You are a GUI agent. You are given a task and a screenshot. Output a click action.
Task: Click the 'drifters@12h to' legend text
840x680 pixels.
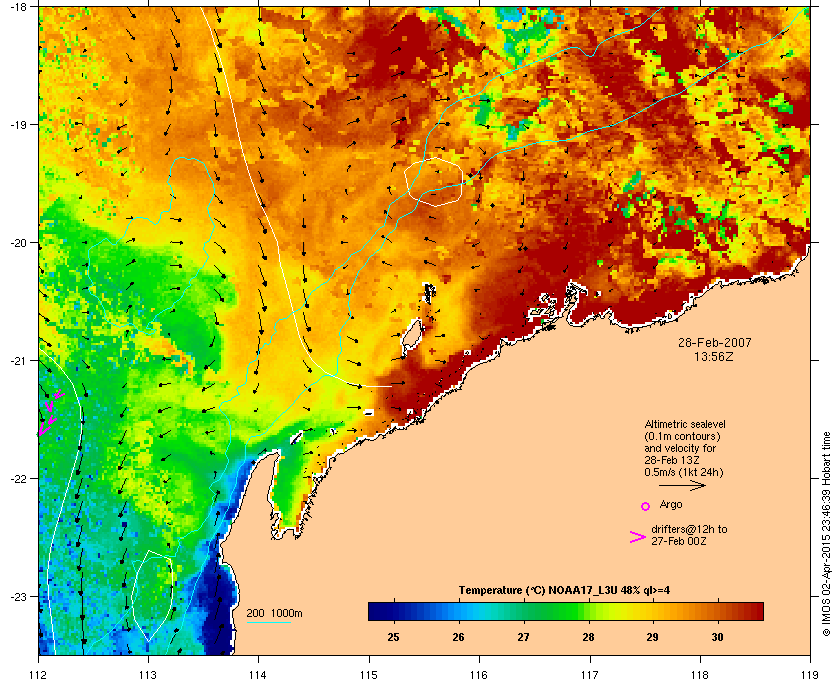tap(689, 529)
